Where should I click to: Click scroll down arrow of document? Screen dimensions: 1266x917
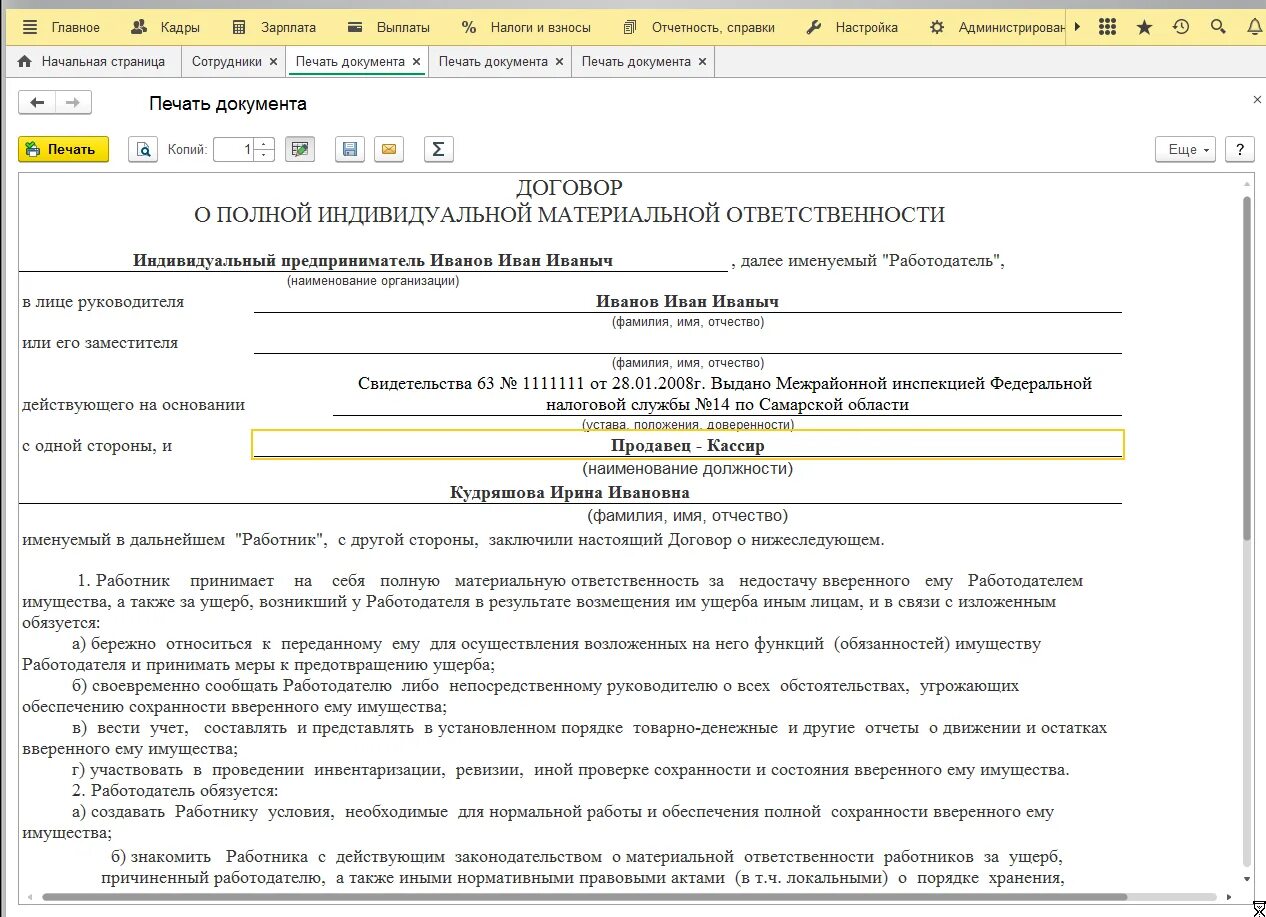[1247, 878]
